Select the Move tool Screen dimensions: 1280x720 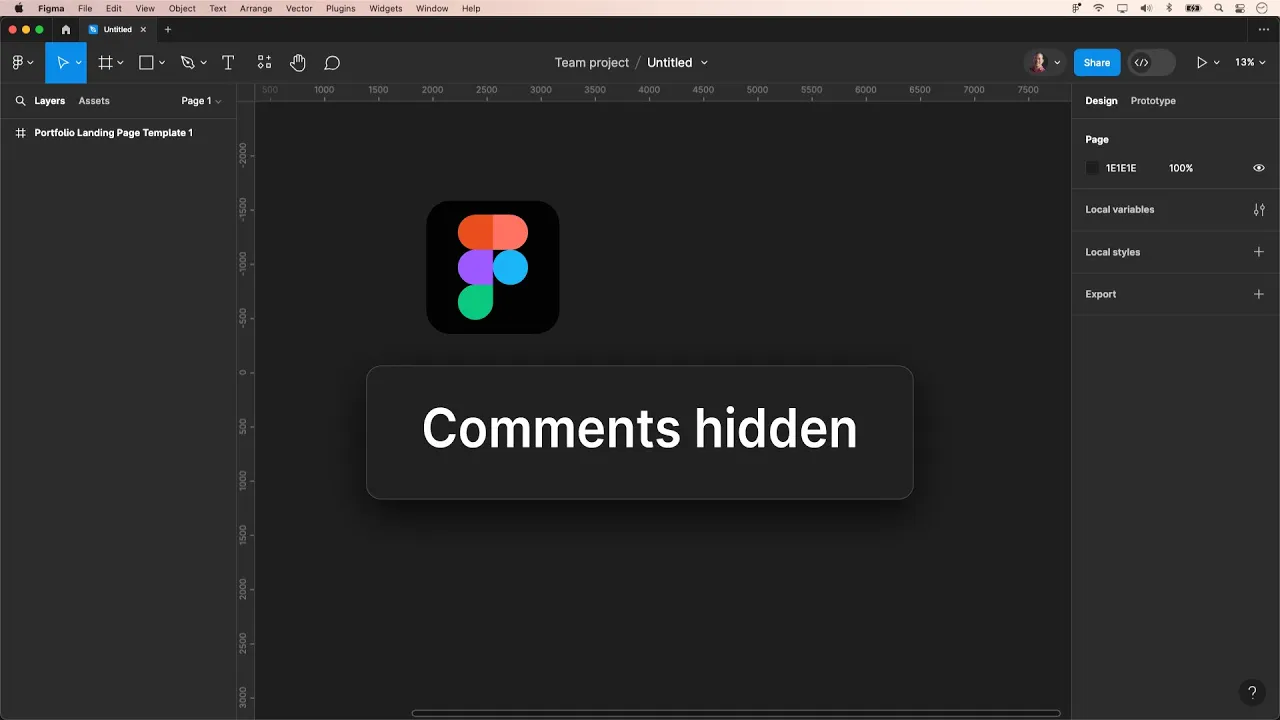[62, 63]
